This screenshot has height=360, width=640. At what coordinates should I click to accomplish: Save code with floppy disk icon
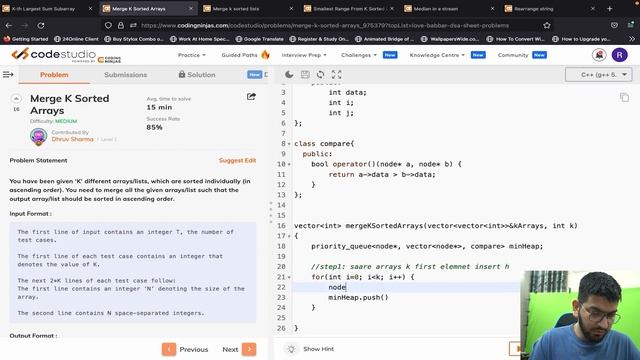305,74
